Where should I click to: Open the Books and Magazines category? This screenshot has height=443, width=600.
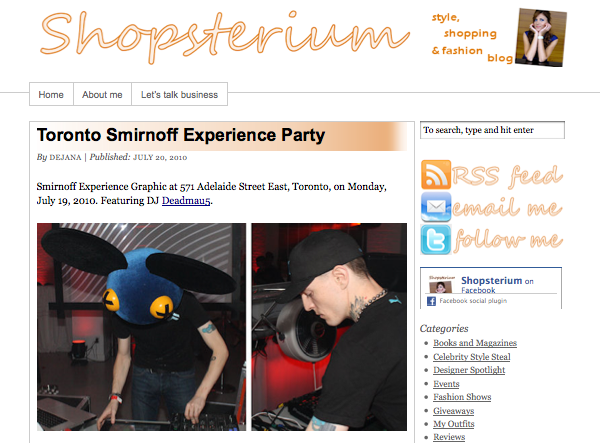475,343
